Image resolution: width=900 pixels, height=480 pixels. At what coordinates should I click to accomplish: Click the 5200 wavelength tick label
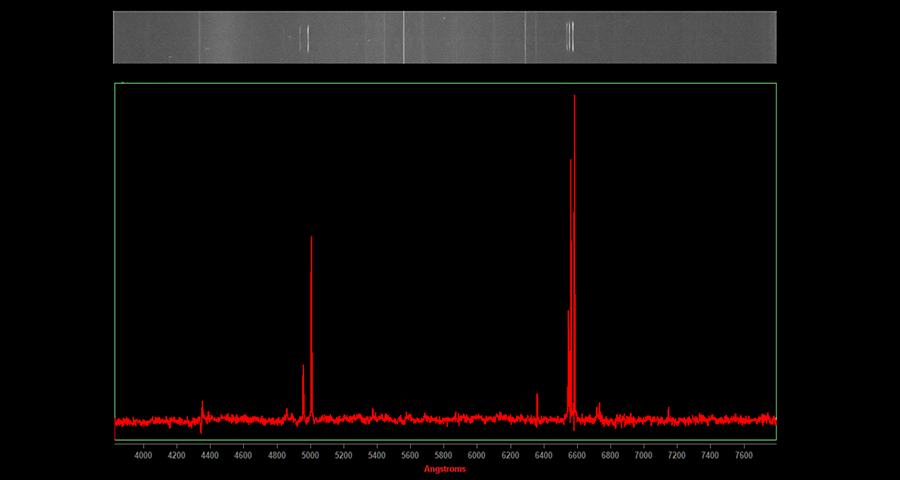pyautogui.click(x=343, y=455)
